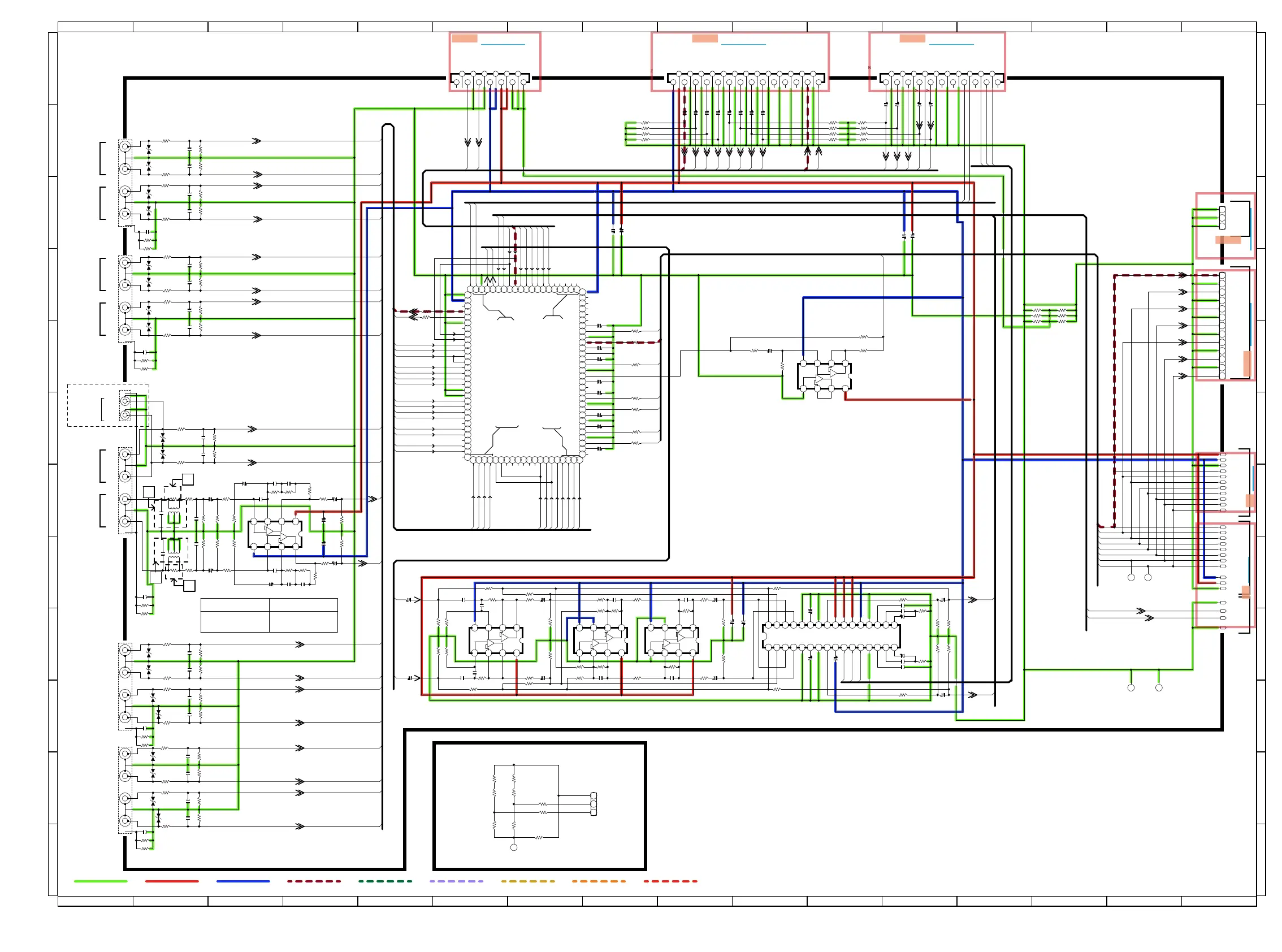1282x952 pixels.
Task: Click the small four-pin connector at upper right
Action: (1222, 217)
